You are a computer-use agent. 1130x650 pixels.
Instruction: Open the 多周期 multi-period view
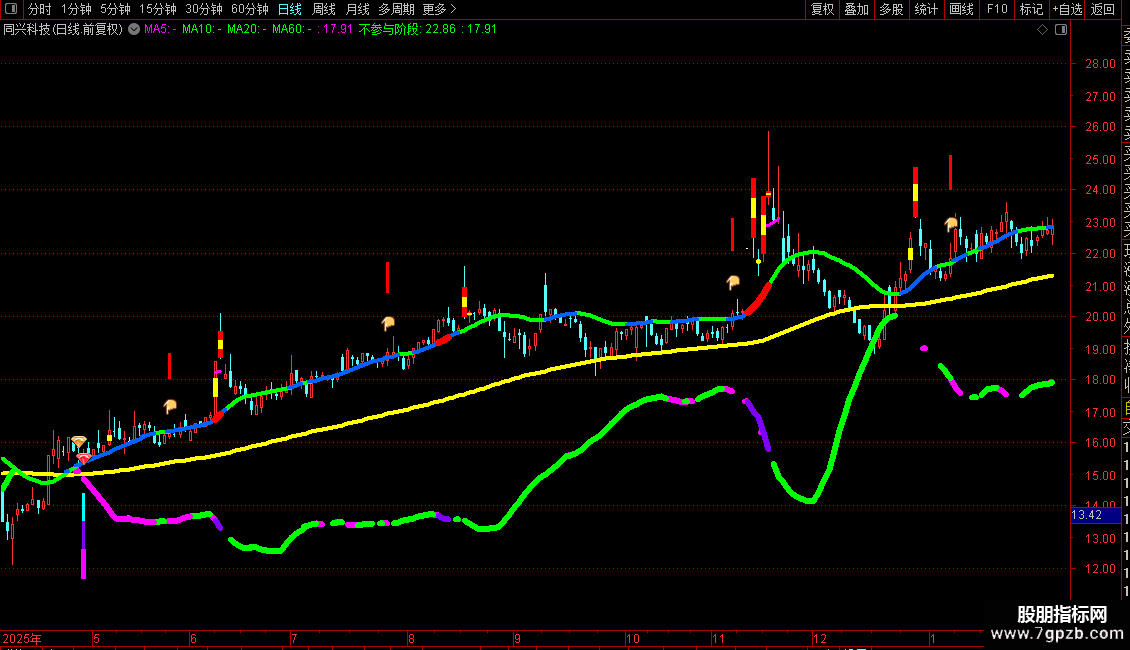click(396, 9)
